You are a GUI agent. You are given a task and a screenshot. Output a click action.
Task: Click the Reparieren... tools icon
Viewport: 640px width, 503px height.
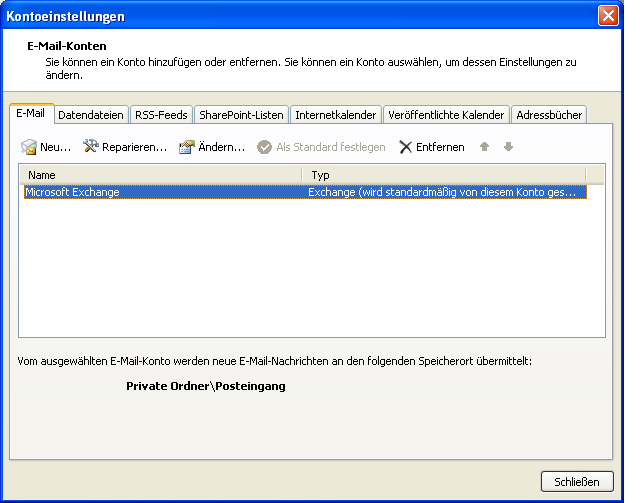(91, 147)
